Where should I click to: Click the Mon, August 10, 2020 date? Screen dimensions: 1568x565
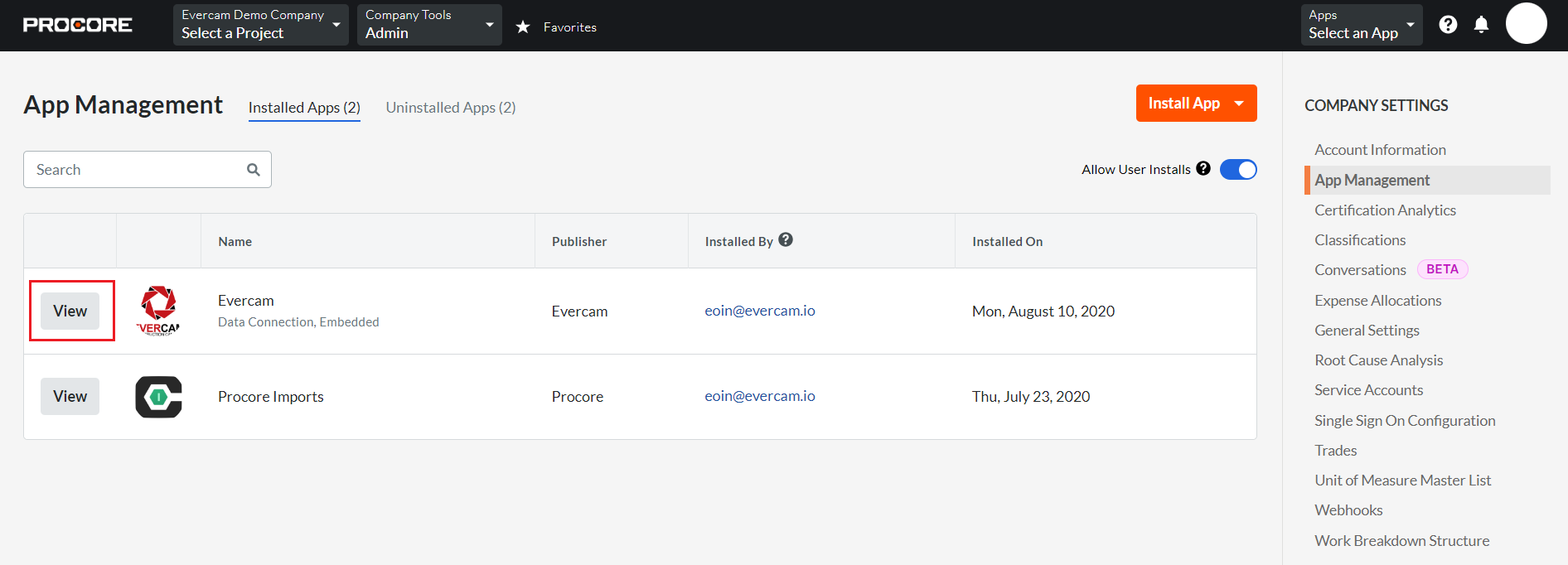coord(1043,311)
